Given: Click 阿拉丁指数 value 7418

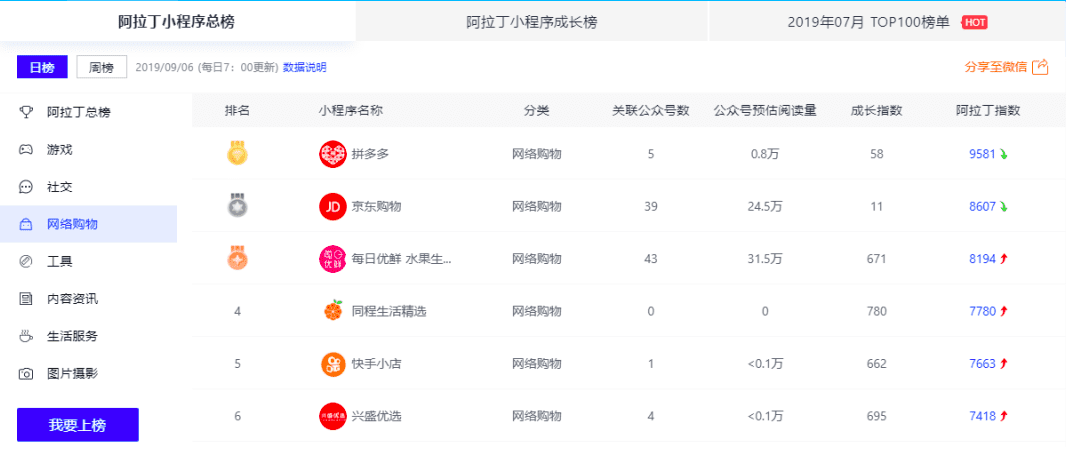Looking at the screenshot, I should (982, 416).
